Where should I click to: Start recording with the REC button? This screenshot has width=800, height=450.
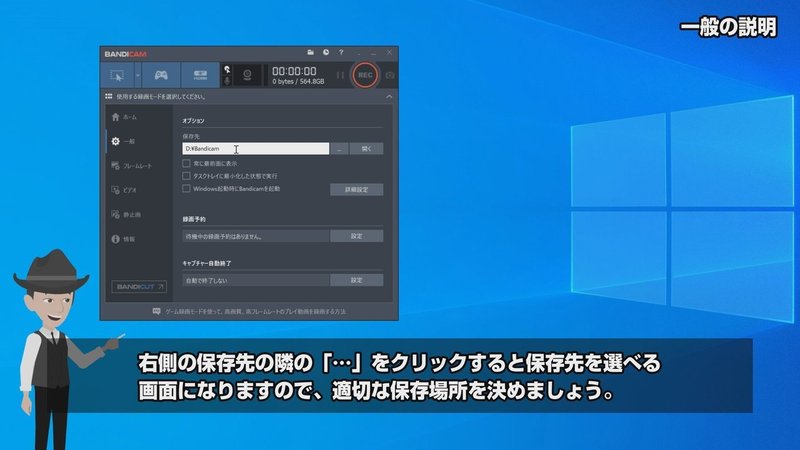pyautogui.click(x=365, y=75)
